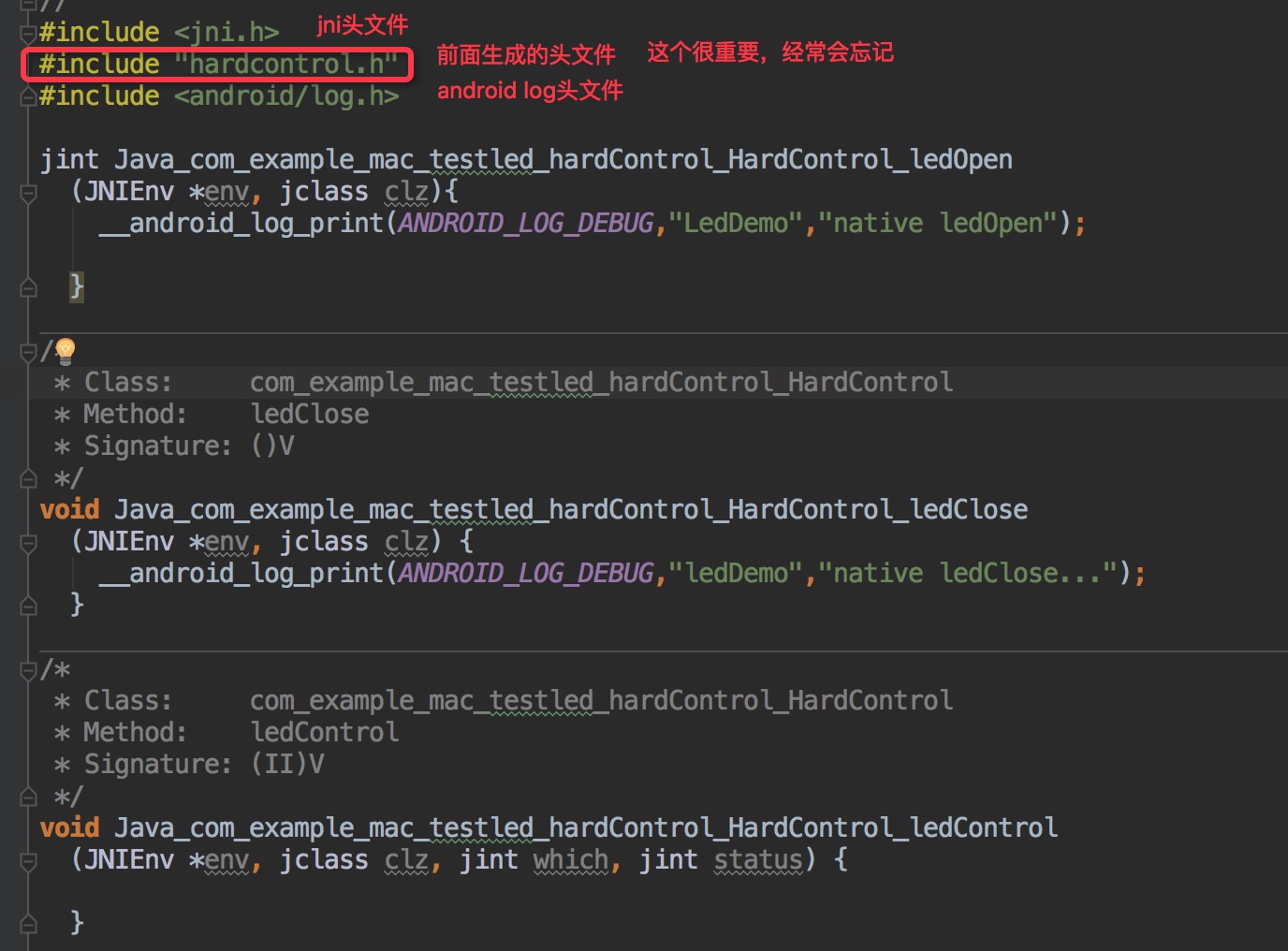Click the status parameter of ledControl
The height and width of the screenshot is (951, 1288).
coord(758,859)
